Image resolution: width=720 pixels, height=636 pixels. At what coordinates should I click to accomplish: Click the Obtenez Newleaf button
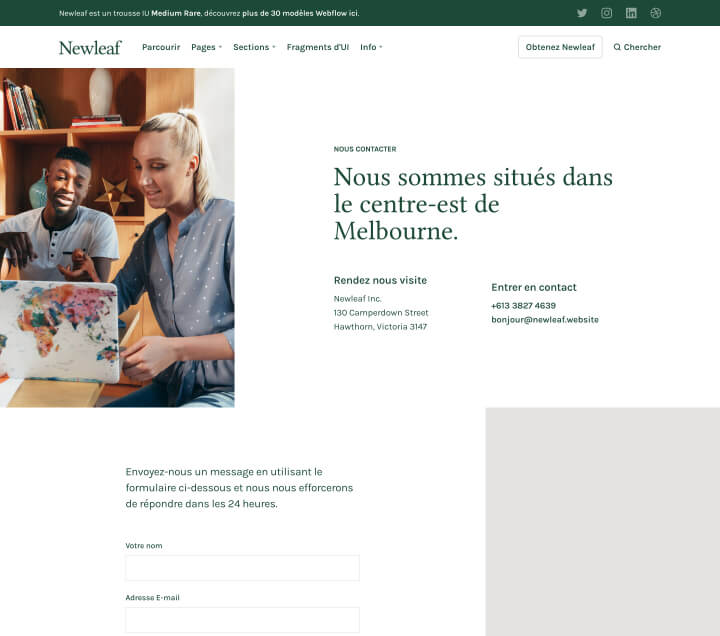tap(560, 47)
